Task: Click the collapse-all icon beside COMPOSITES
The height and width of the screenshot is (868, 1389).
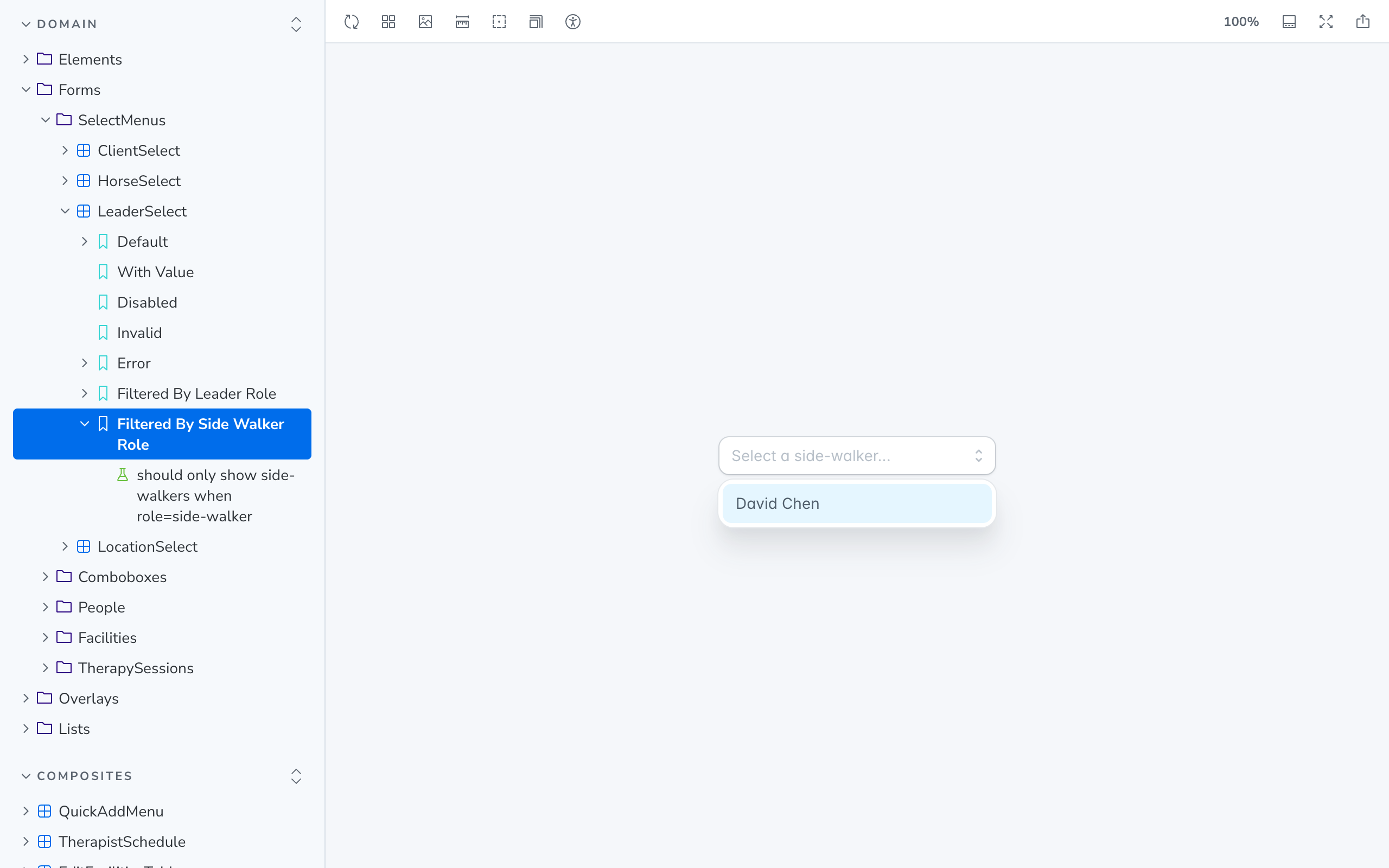Action: pyautogui.click(x=296, y=776)
